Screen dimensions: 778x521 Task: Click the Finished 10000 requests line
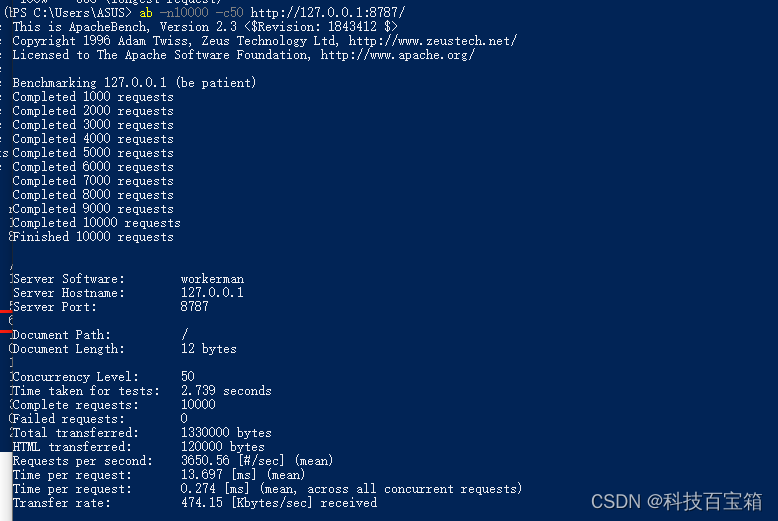[93, 237]
